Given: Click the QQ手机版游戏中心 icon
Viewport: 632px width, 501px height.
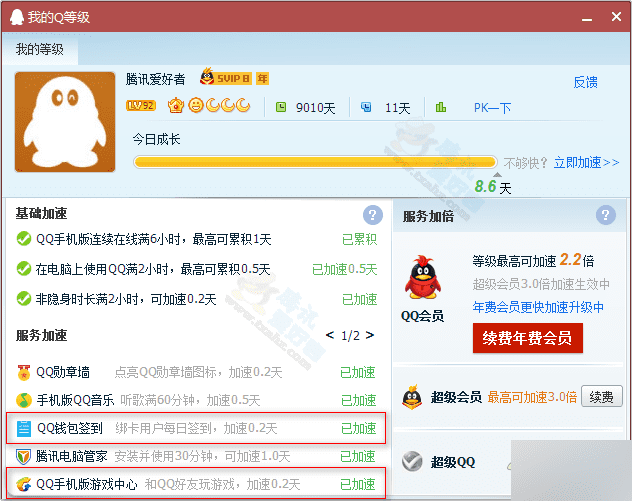Looking at the screenshot, I should (x=24, y=484).
